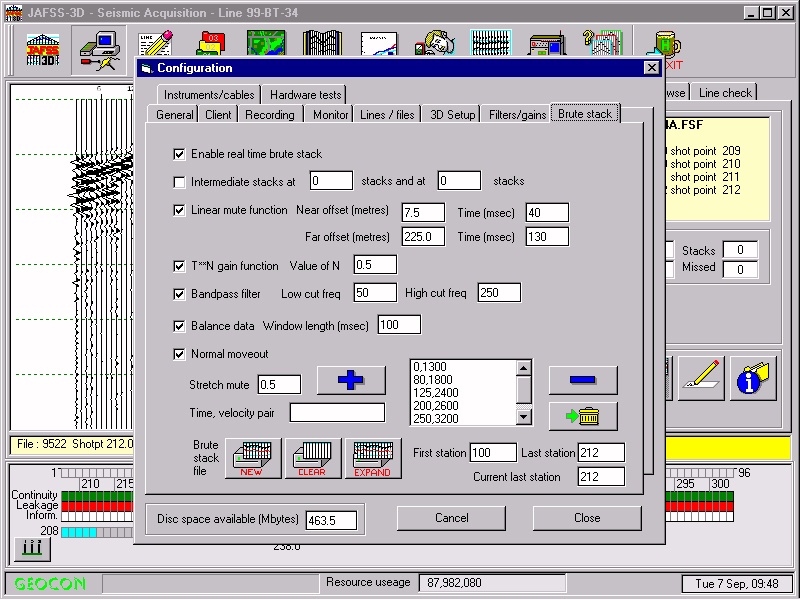Click the green arrow trash bin button
Viewport: 800px width, 600px height.
click(583, 416)
